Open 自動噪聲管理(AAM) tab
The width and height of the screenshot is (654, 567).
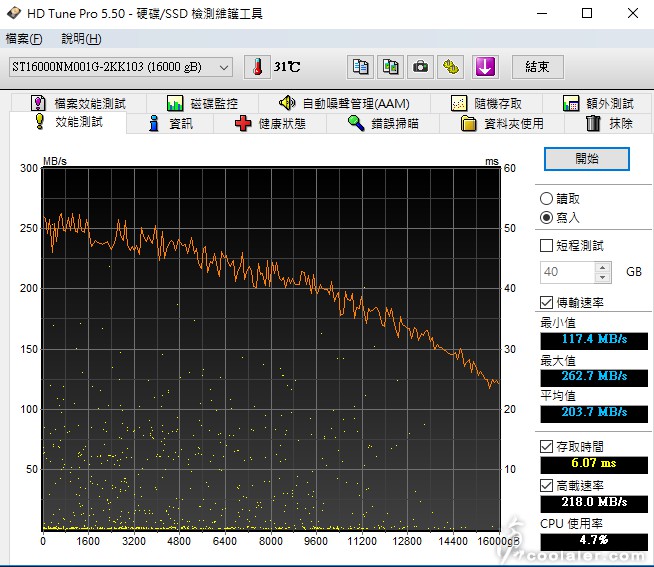click(x=344, y=103)
